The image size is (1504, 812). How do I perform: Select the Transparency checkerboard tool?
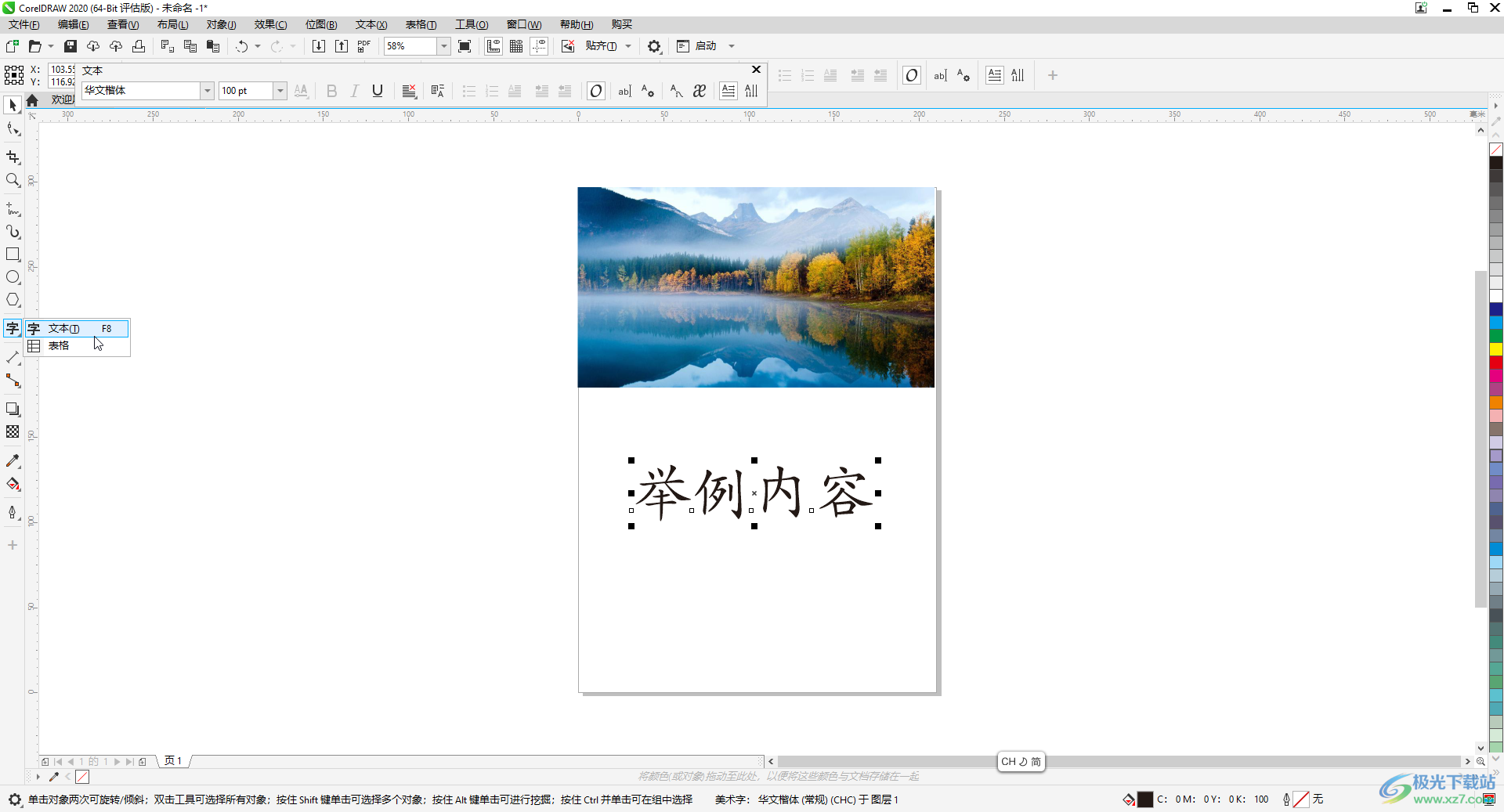pyautogui.click(x=13, y=431)
